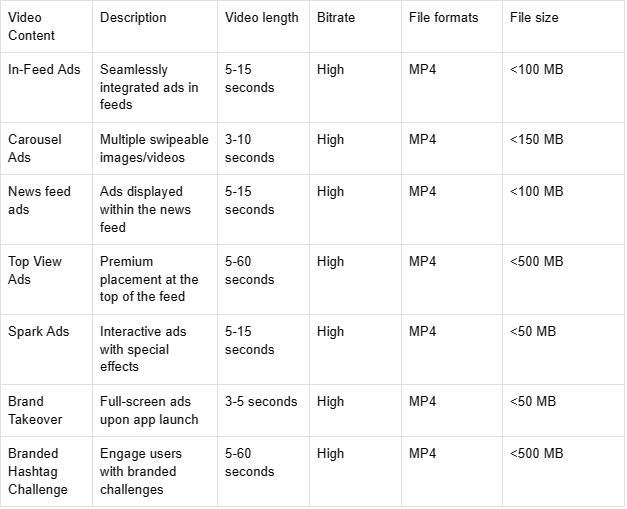Click the "Full-screen ads upon app launch" cell

149,411
